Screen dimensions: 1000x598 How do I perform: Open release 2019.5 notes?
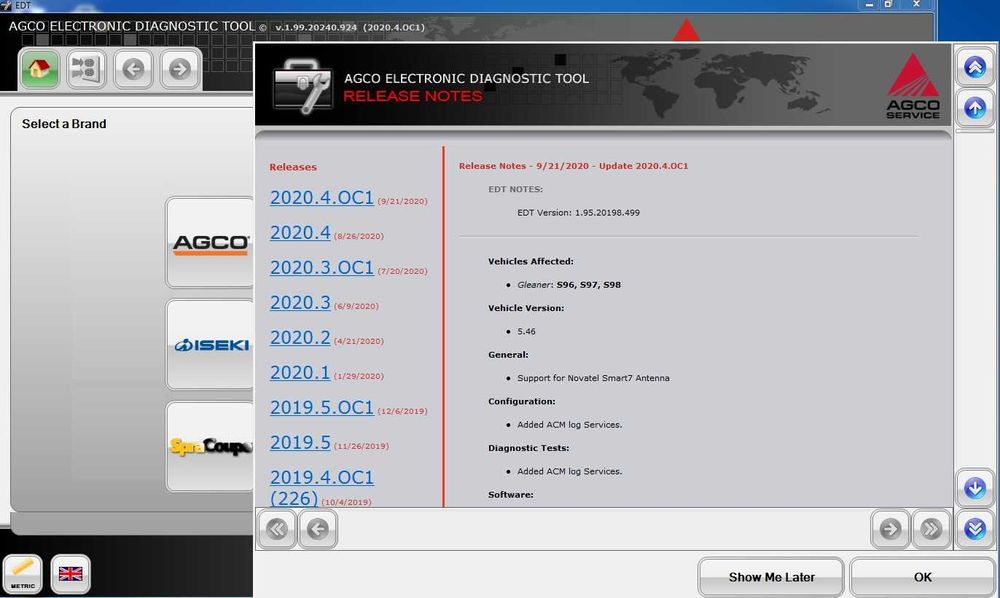click(x=300, y=442)
